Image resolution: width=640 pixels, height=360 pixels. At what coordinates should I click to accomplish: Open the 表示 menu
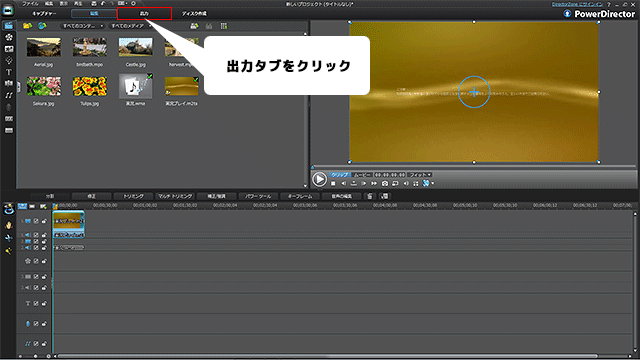[x=64, y=4]
